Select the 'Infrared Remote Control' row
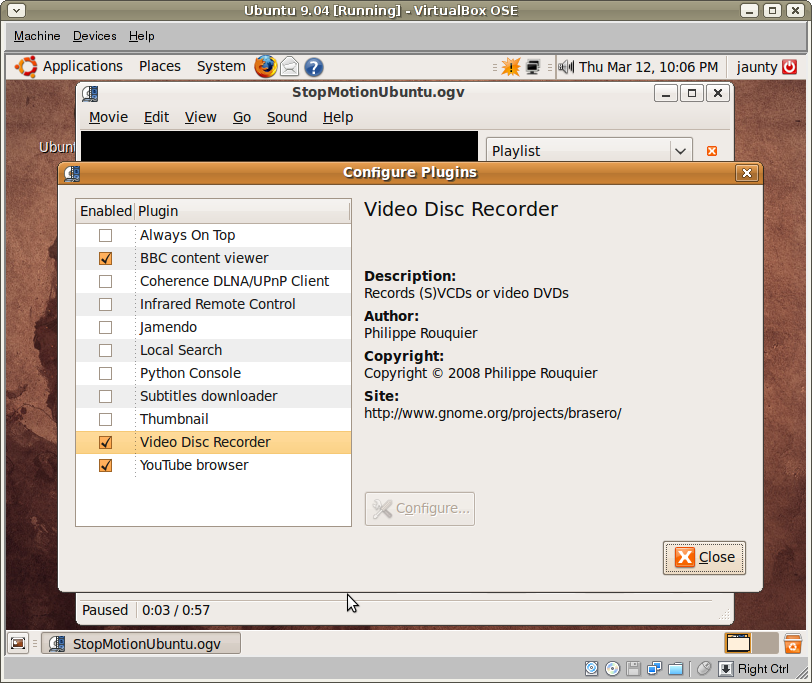This screenshot has height=683, width=812. point(213,304)
